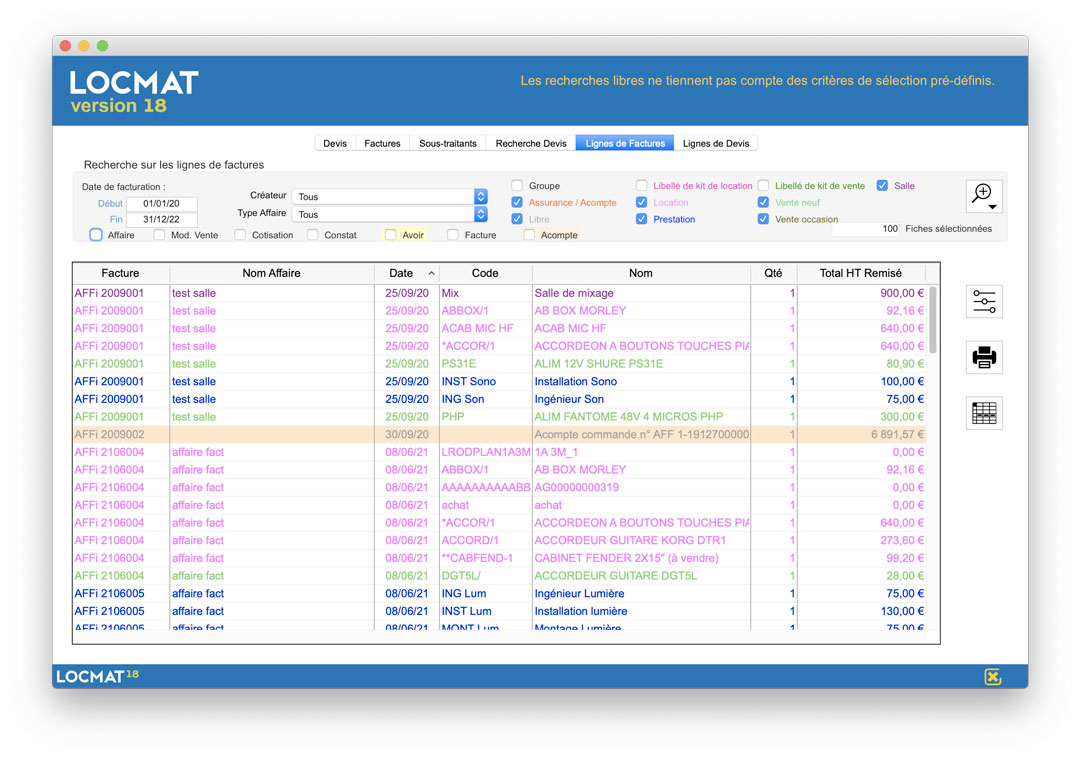
Task: Select the Installation Sono row
Action: tap(499, 382)
